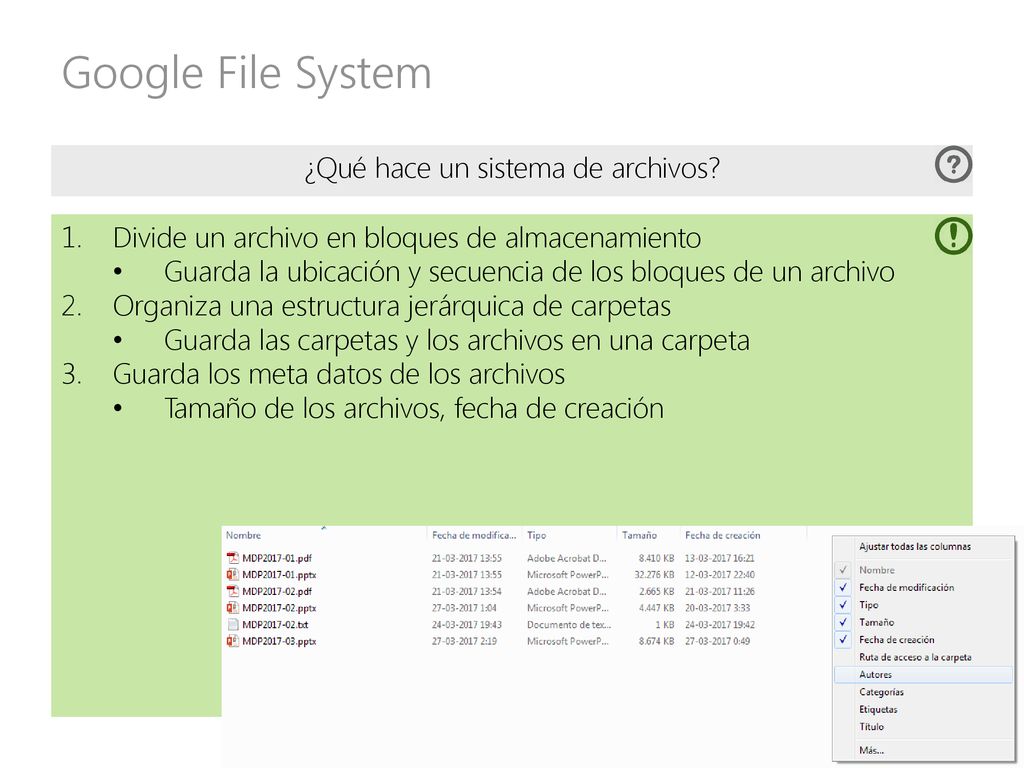Sort by Fecha de modifica... column header
The image size is (1024, 768).
[x=473, y=535]
